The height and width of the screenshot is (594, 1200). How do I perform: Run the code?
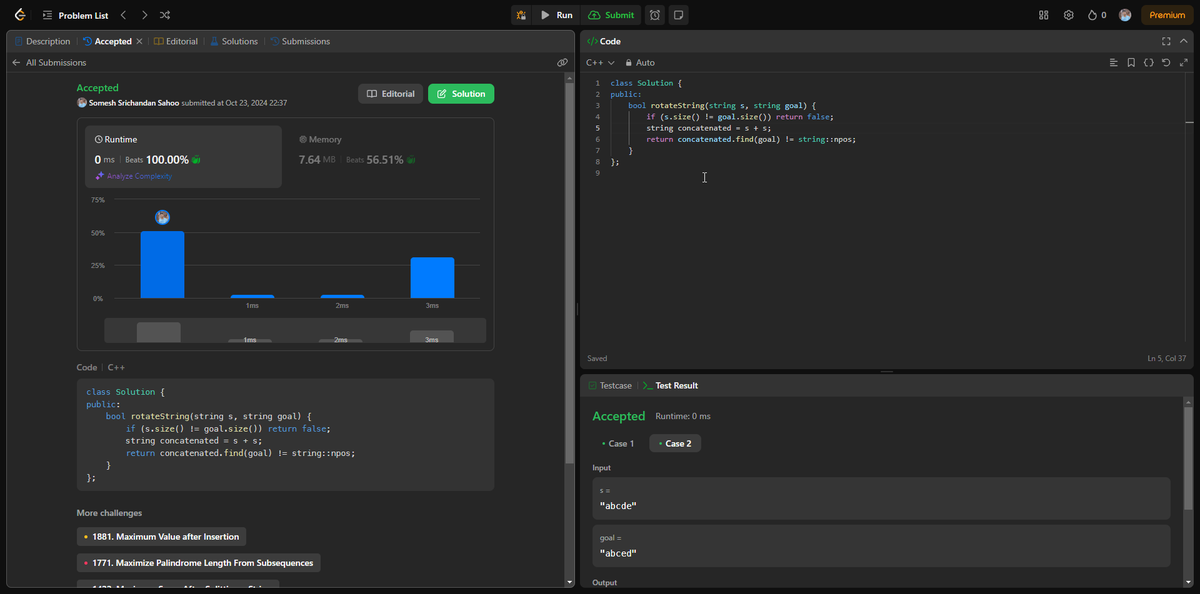tap(556, 15)
